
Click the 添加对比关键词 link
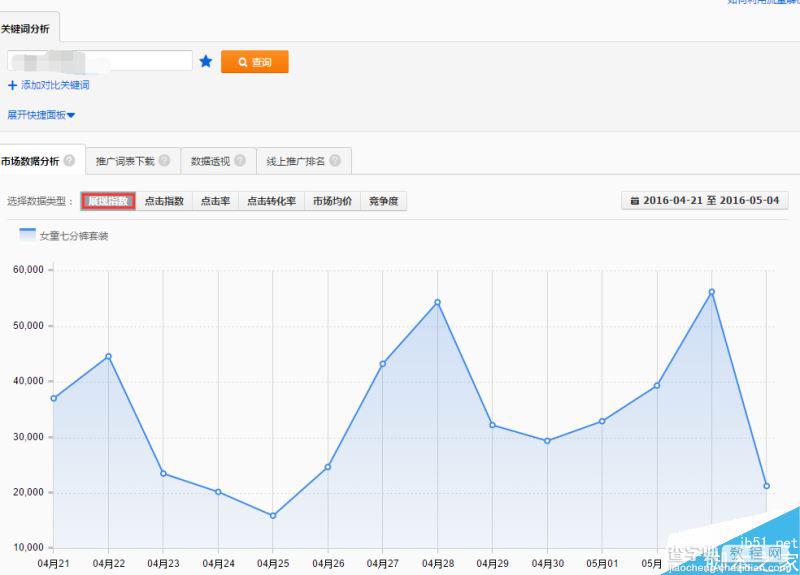pyautogui.click(x=55, y=85)
